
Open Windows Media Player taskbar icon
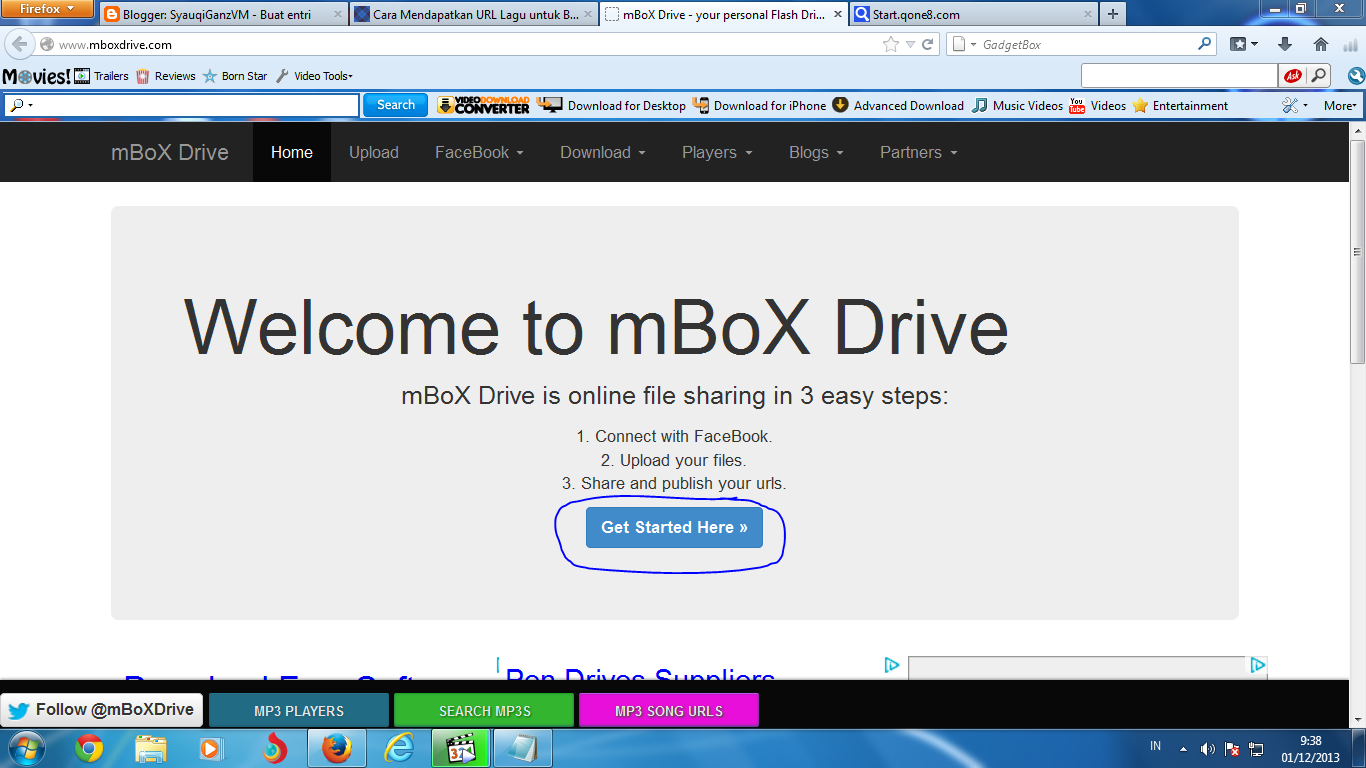pos(211,748)
